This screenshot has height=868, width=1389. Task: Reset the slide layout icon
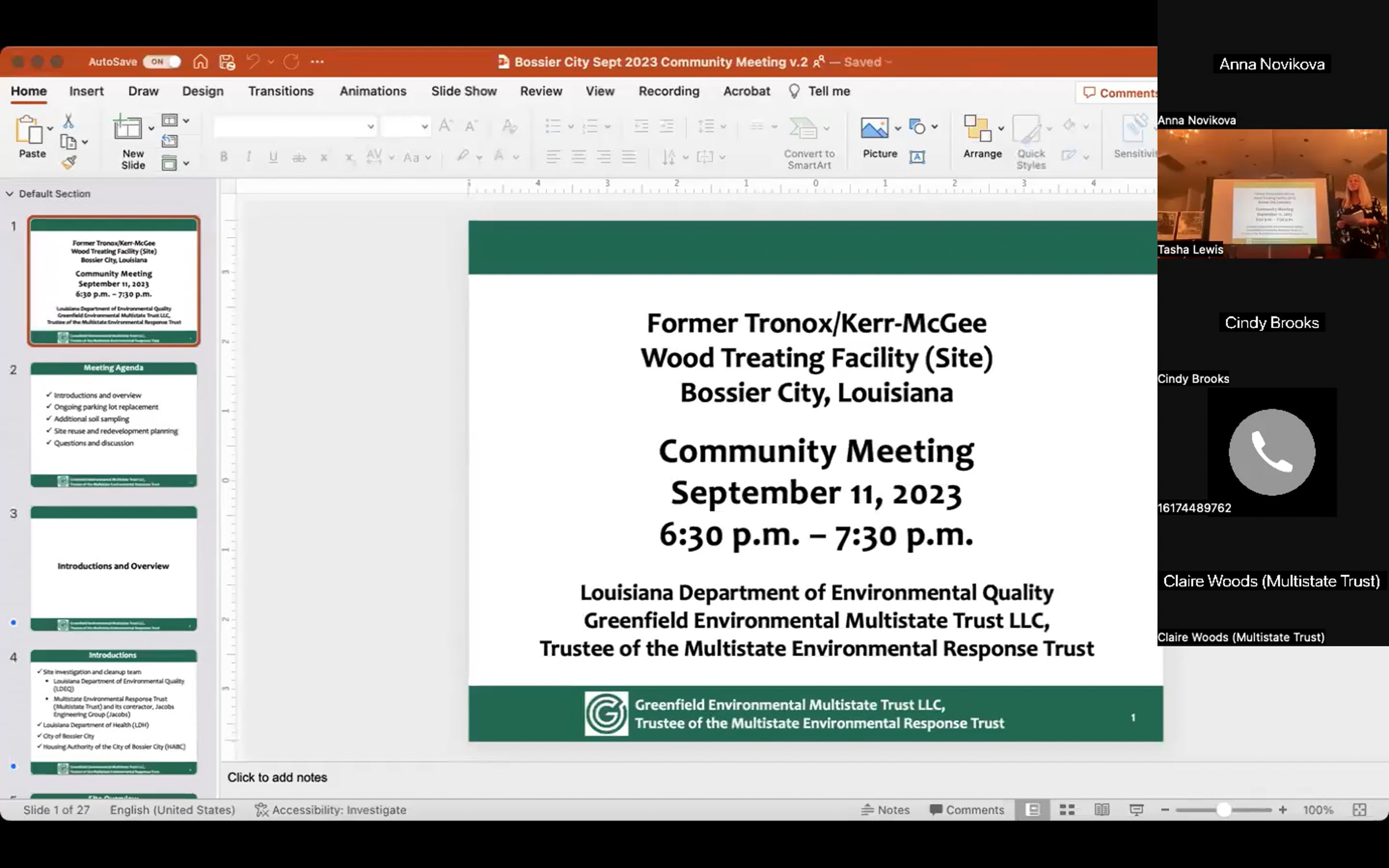(169, 142)
